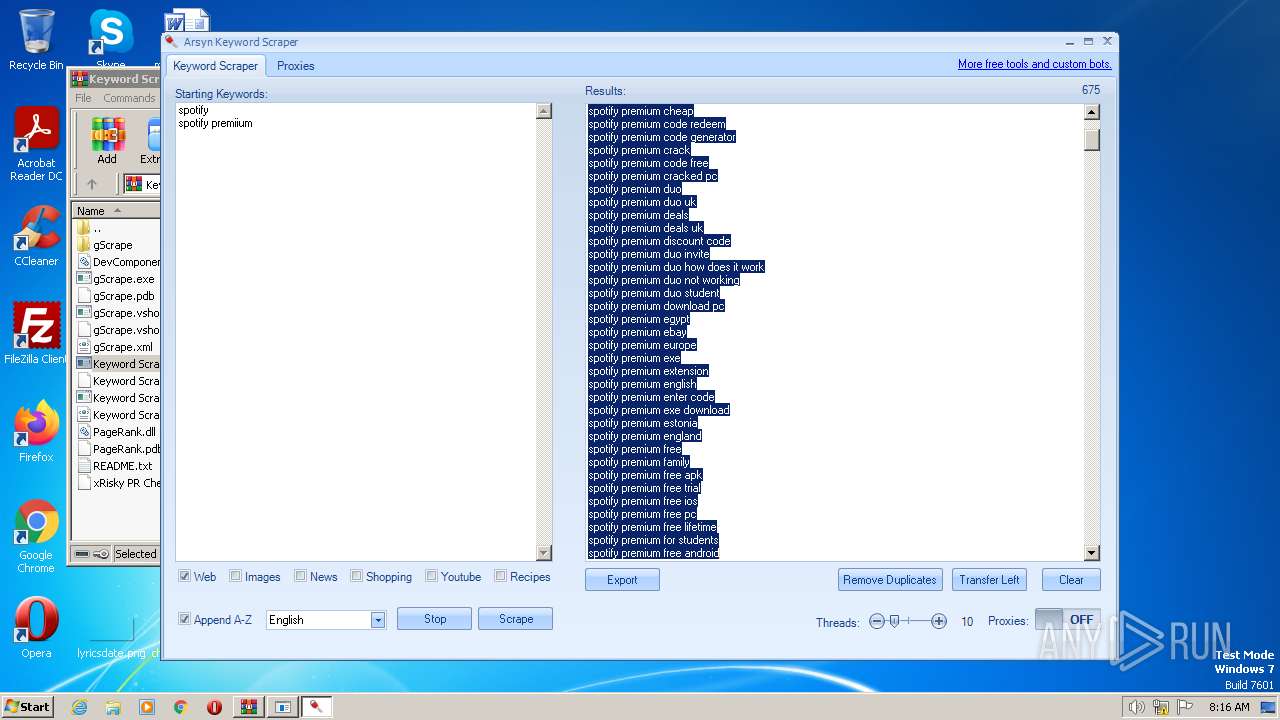Screen dimensions: 1280x720
Task: Decrease threads with minus button
Action: (877, 621)
